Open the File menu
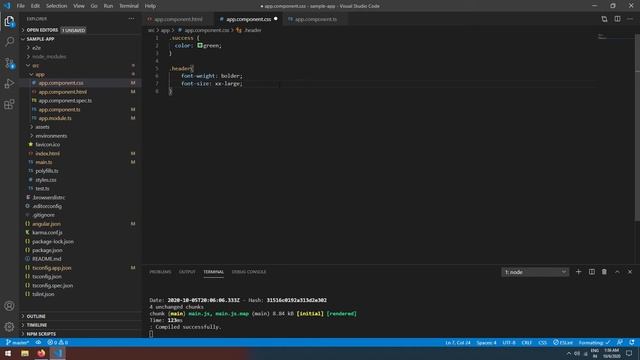 click(20, 6)
